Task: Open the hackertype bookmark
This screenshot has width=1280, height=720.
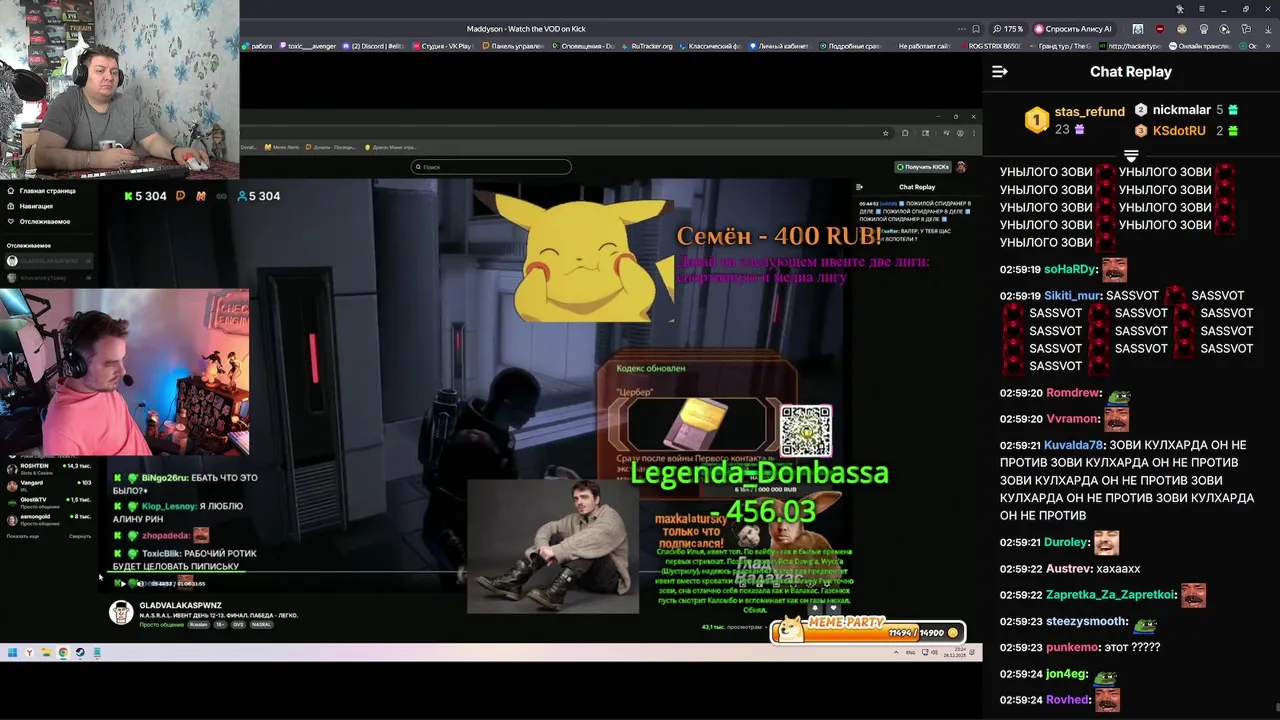Action: click(1130, 46)
